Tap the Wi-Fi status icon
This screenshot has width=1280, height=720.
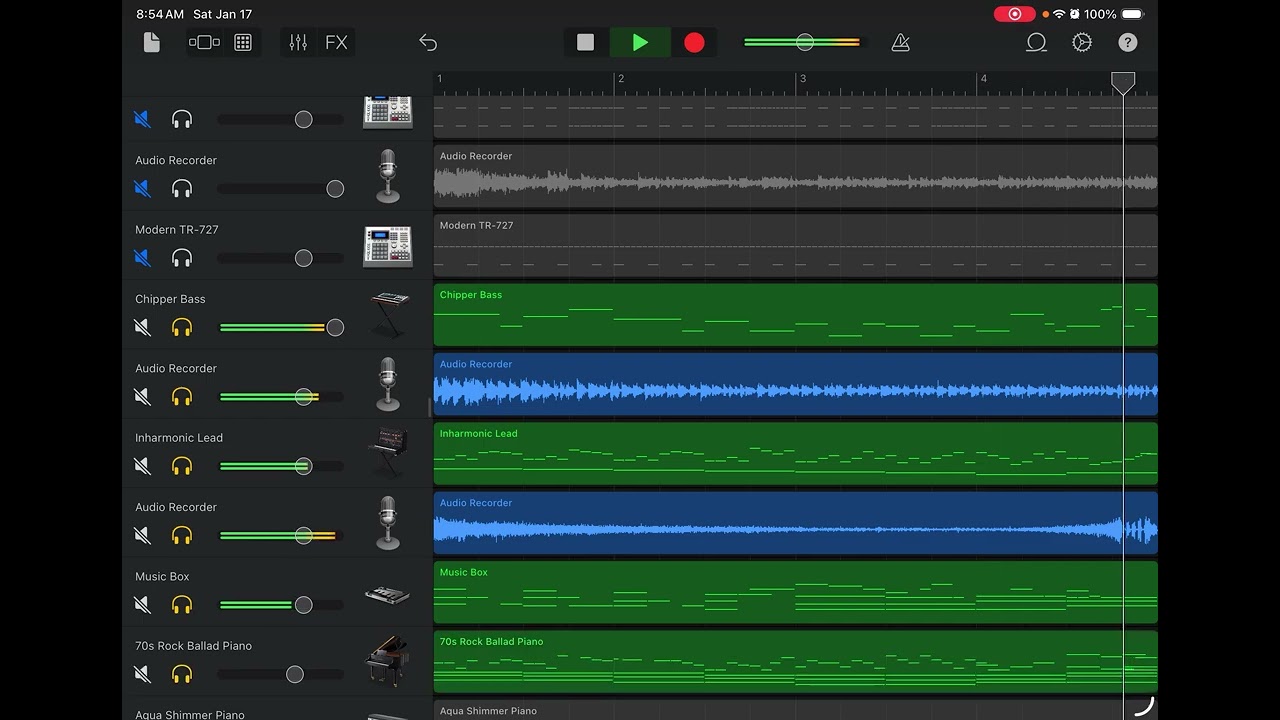coord(1059,14)
